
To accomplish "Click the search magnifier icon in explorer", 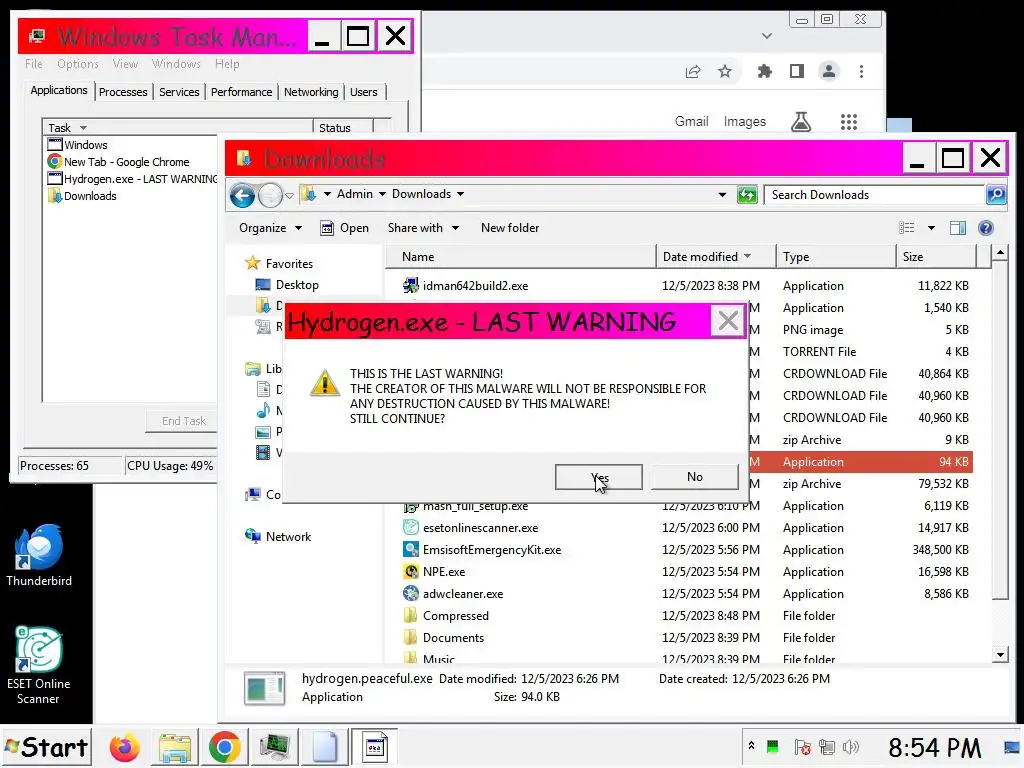I will [995, 195].
